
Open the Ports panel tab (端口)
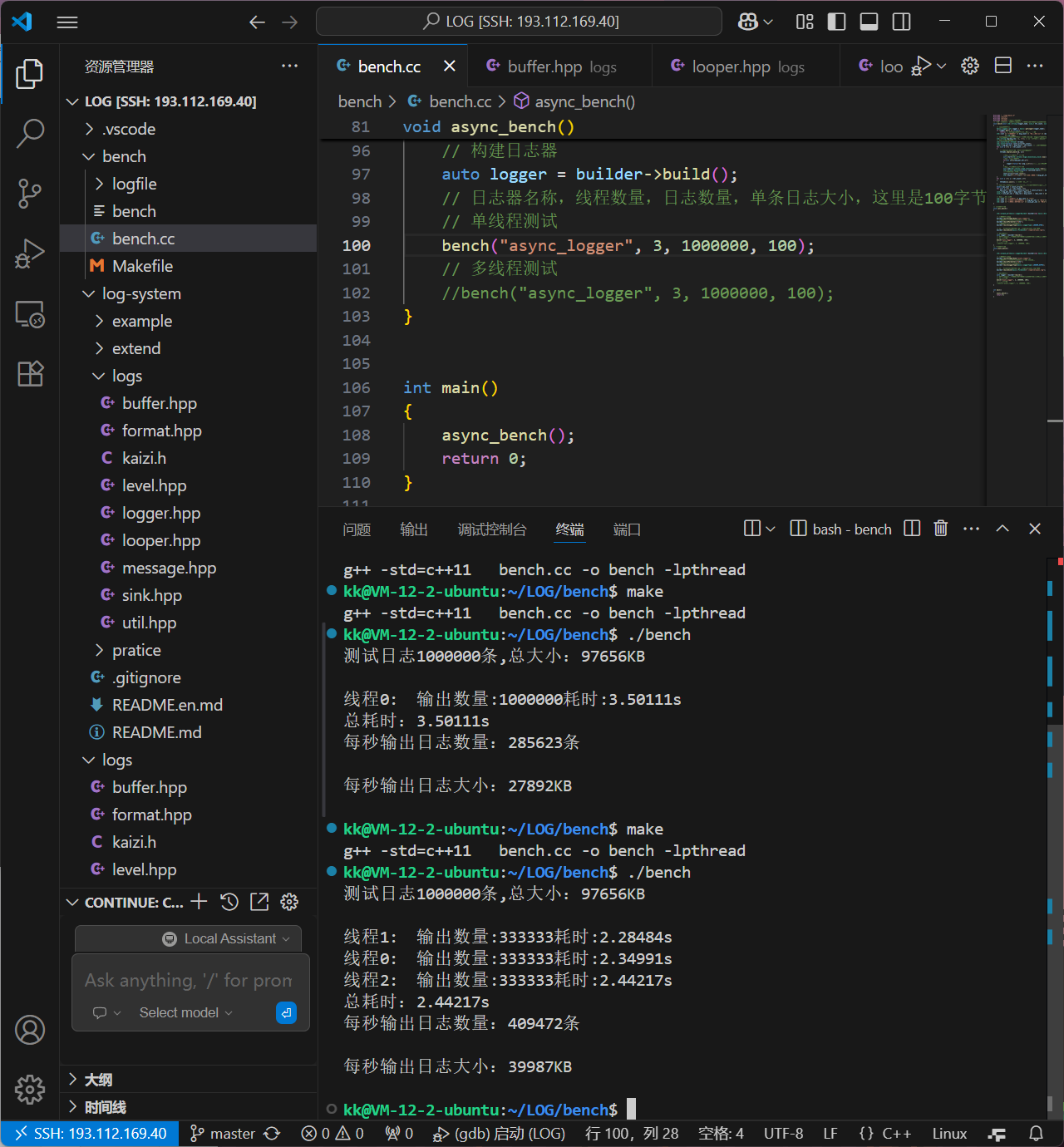pyautogui.click(x=627, y=529)
